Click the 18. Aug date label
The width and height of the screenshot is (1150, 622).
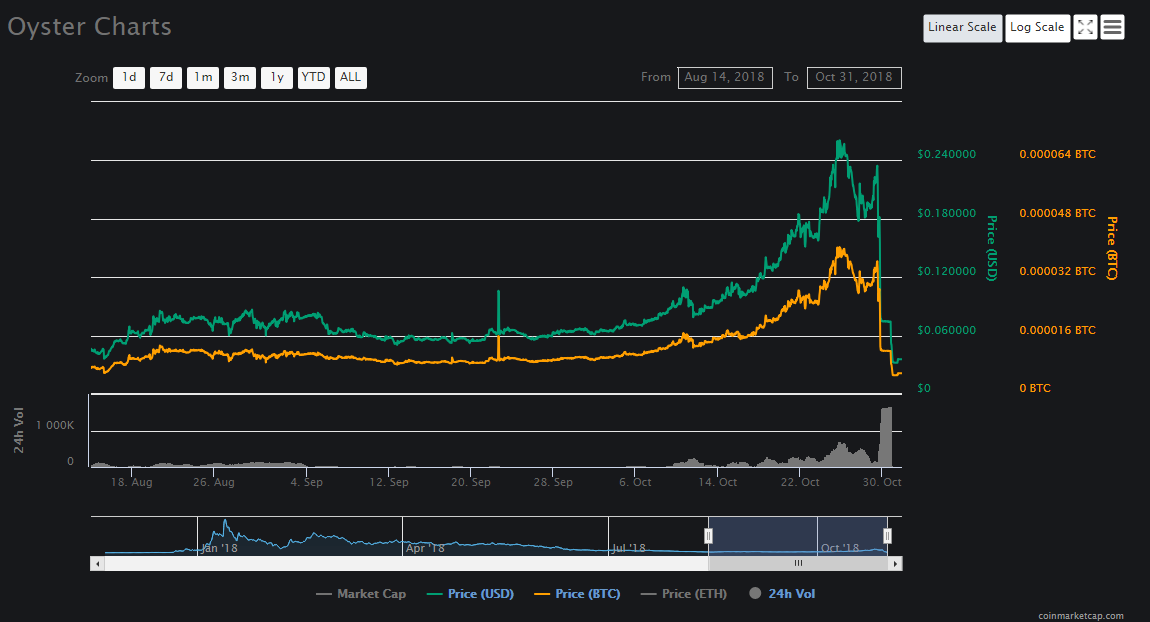[x=132, y=482]
